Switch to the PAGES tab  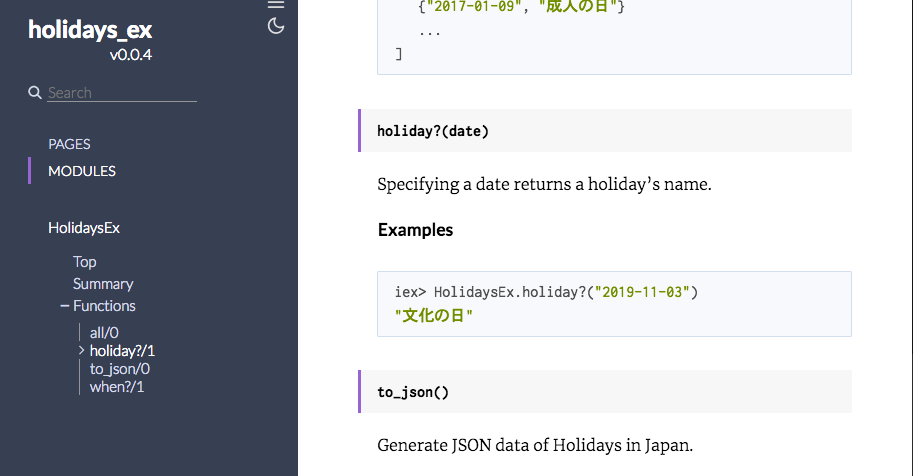(x=69, y=144)
